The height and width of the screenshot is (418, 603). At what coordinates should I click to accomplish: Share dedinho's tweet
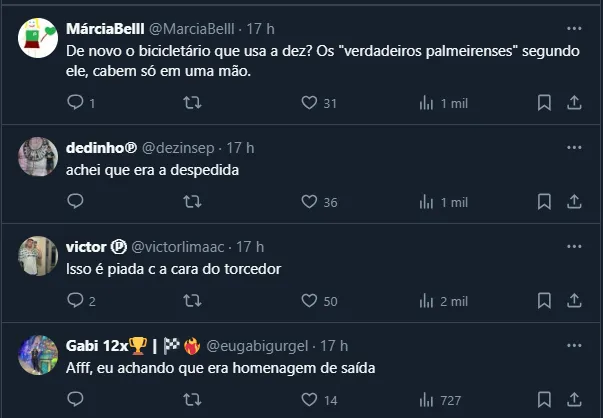tap(575, 201)
